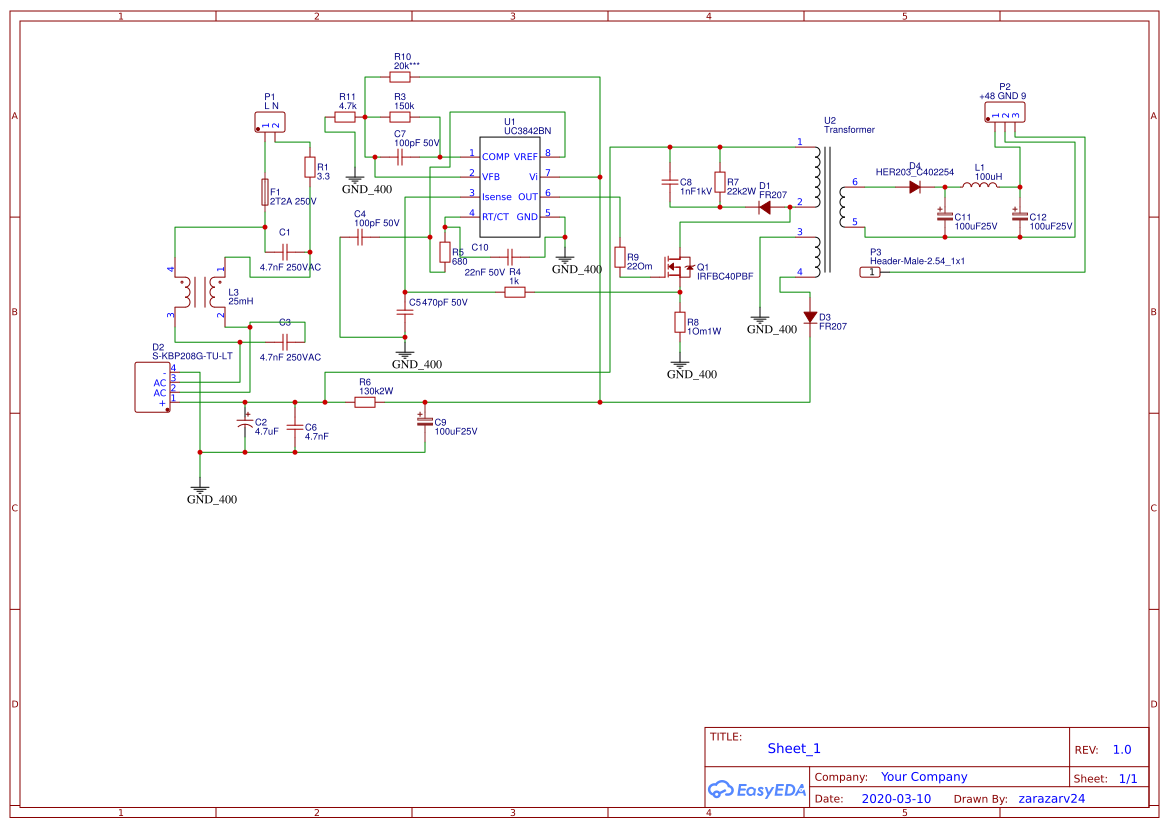Screen dimensions: 1169x828
Task: Click the 2020-03-10 date field
Action: (897, 798)
